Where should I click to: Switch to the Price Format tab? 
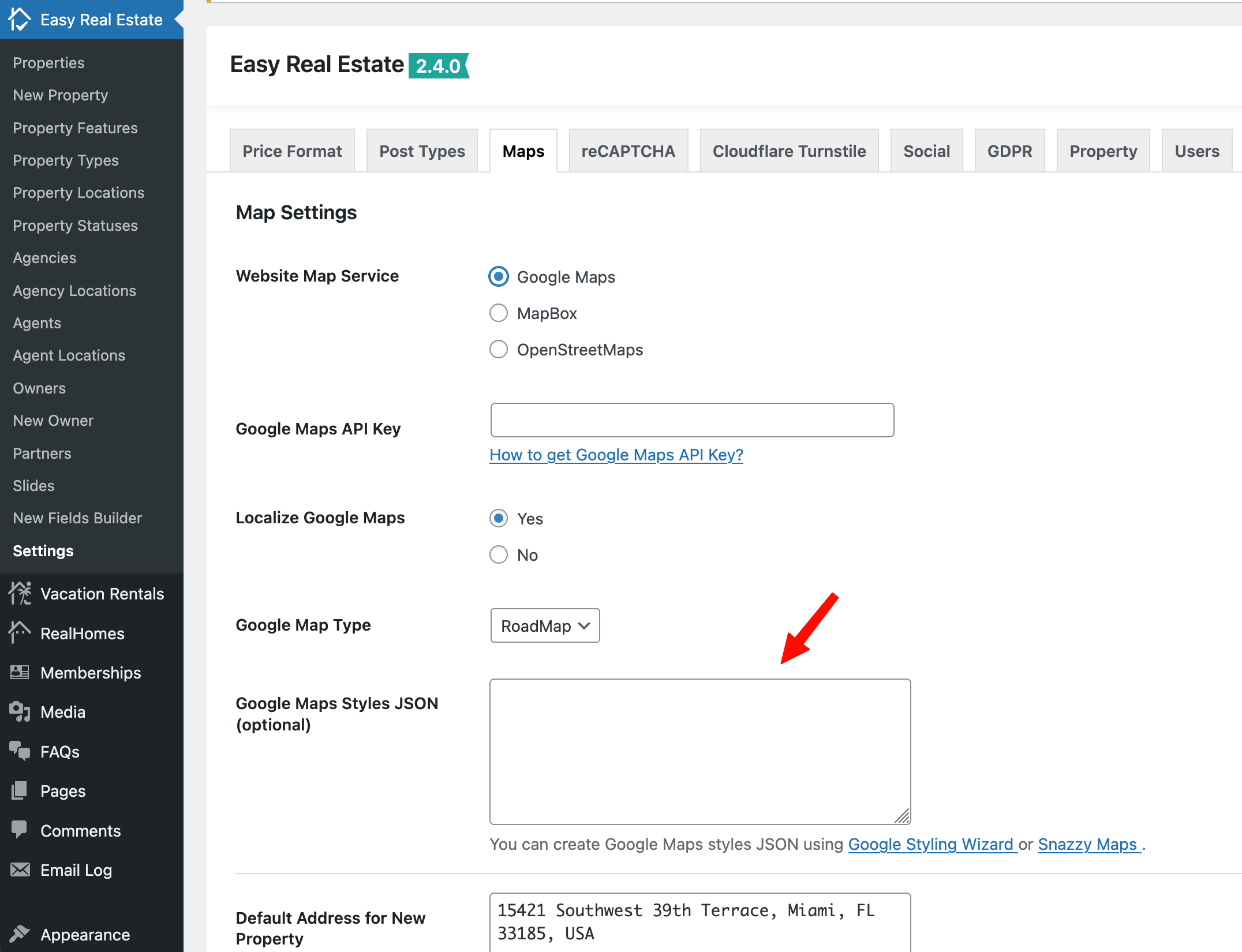[292, 151]
